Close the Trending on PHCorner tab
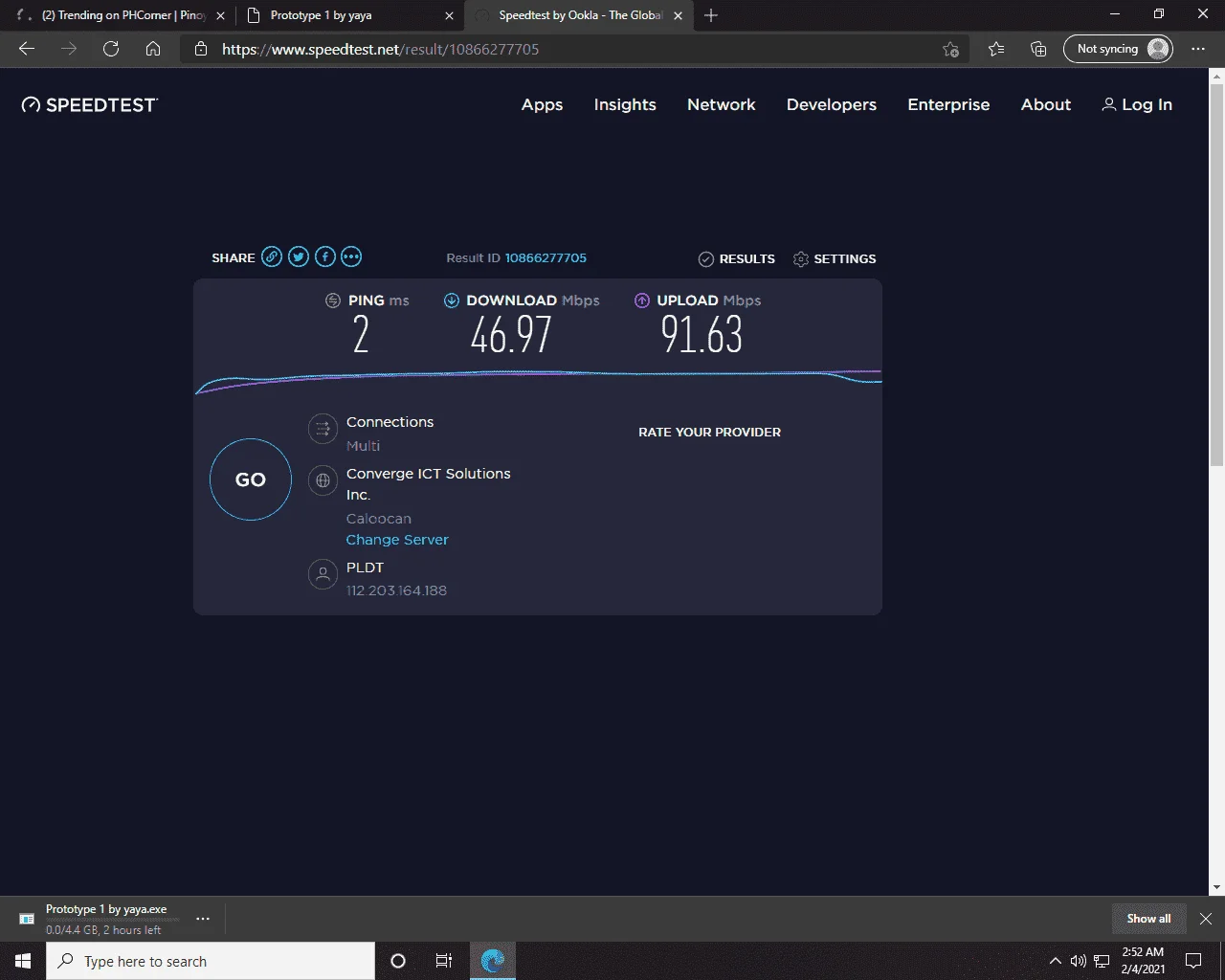This screenshot has width=1225, height=980. coord(220,15)
